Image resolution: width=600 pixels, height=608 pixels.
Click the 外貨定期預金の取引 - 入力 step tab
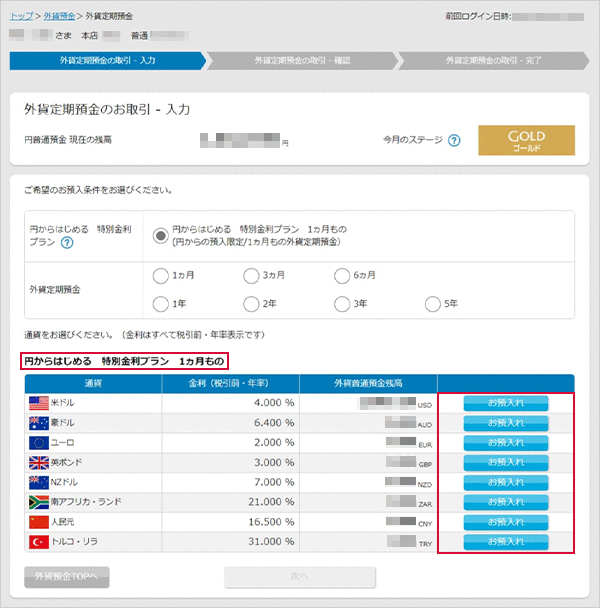[x=107, y=60]
